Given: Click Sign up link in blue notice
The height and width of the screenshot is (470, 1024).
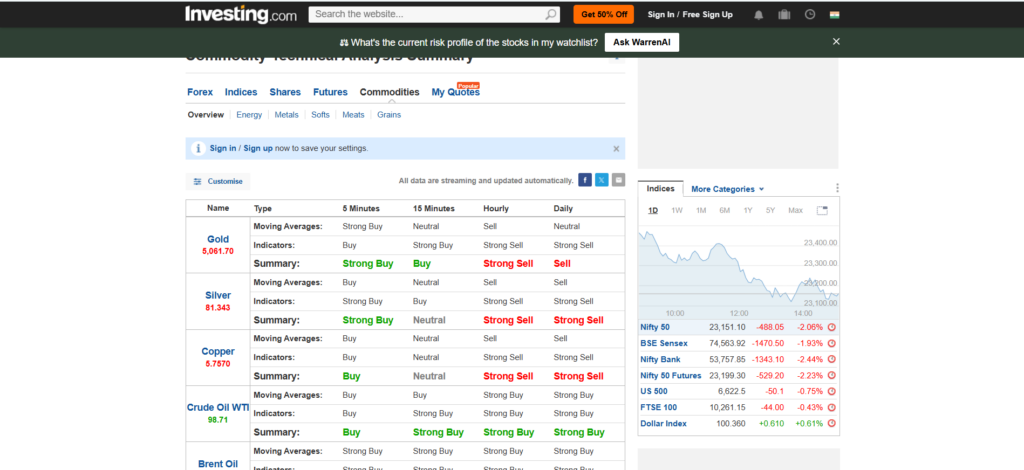Looking at the screenshot, I should click(x=258, y=148).
